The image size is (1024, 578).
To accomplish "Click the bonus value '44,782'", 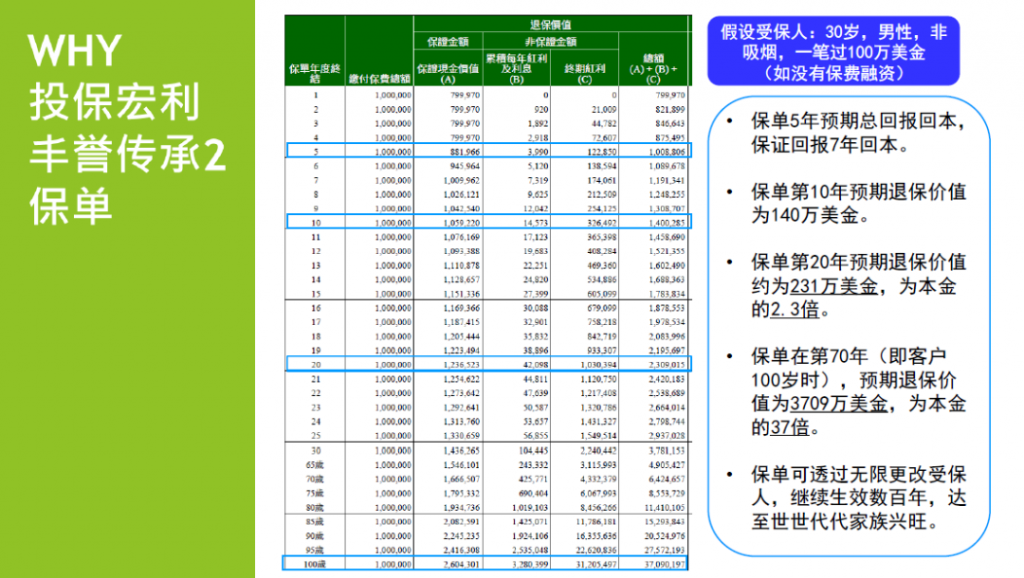I will tap(604, 123).
